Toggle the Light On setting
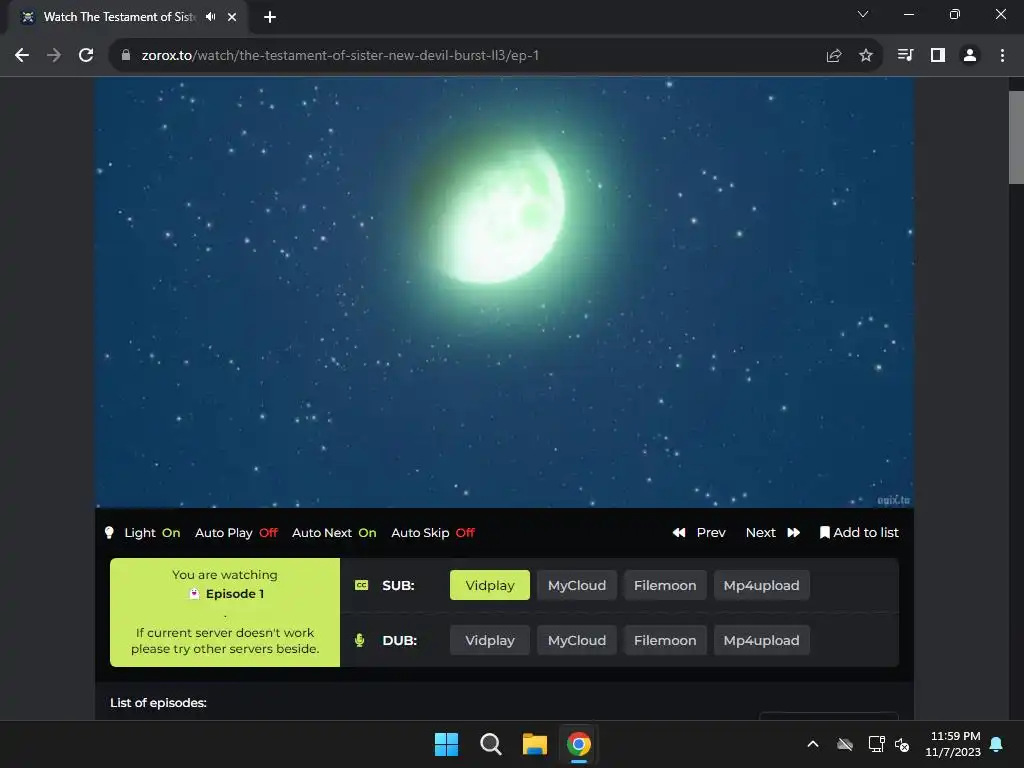This screenshot has height=768, width=1024. click(x=152, y=533)
